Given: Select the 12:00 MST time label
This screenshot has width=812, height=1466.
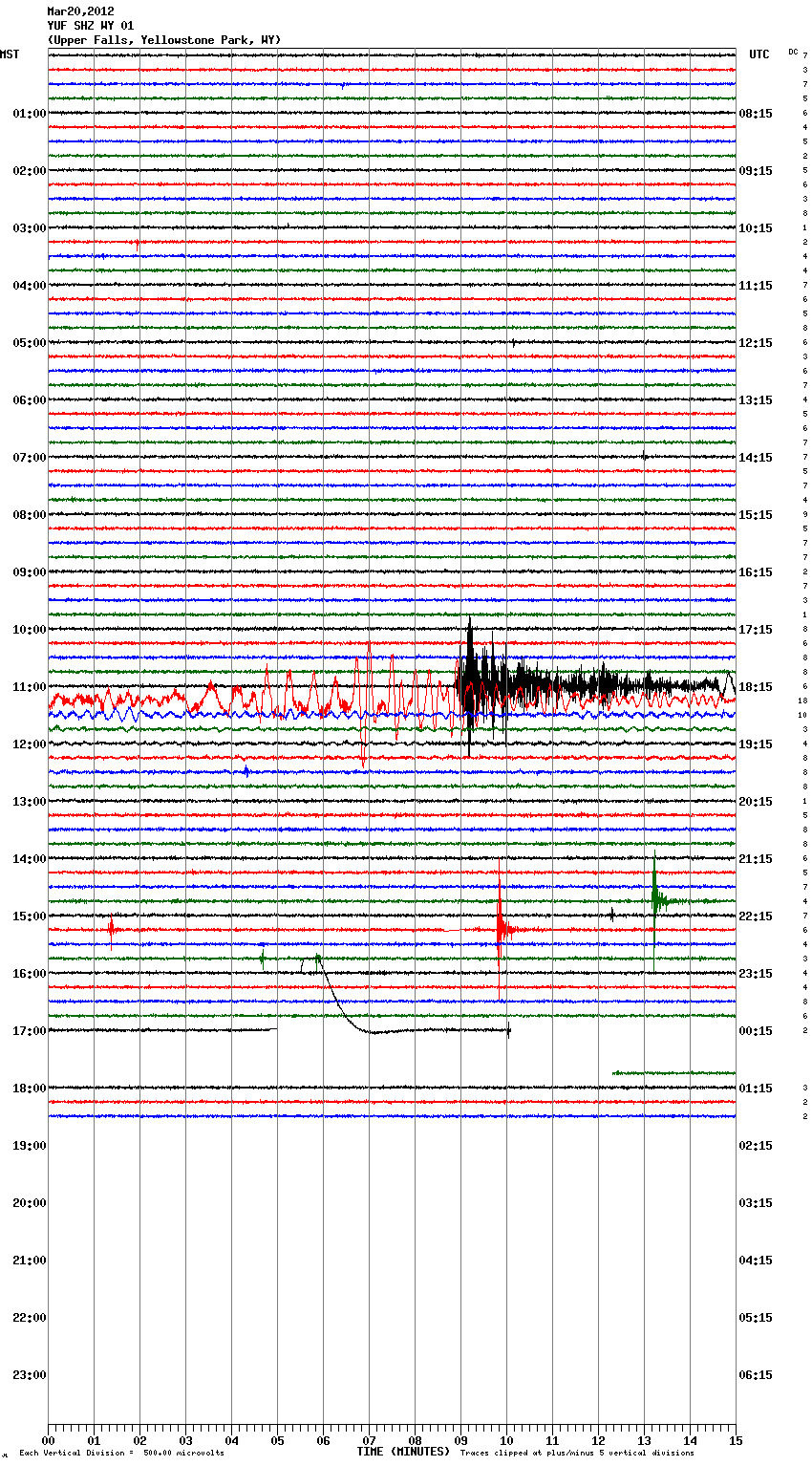Looking at the screenshot, I should point(30,744).
